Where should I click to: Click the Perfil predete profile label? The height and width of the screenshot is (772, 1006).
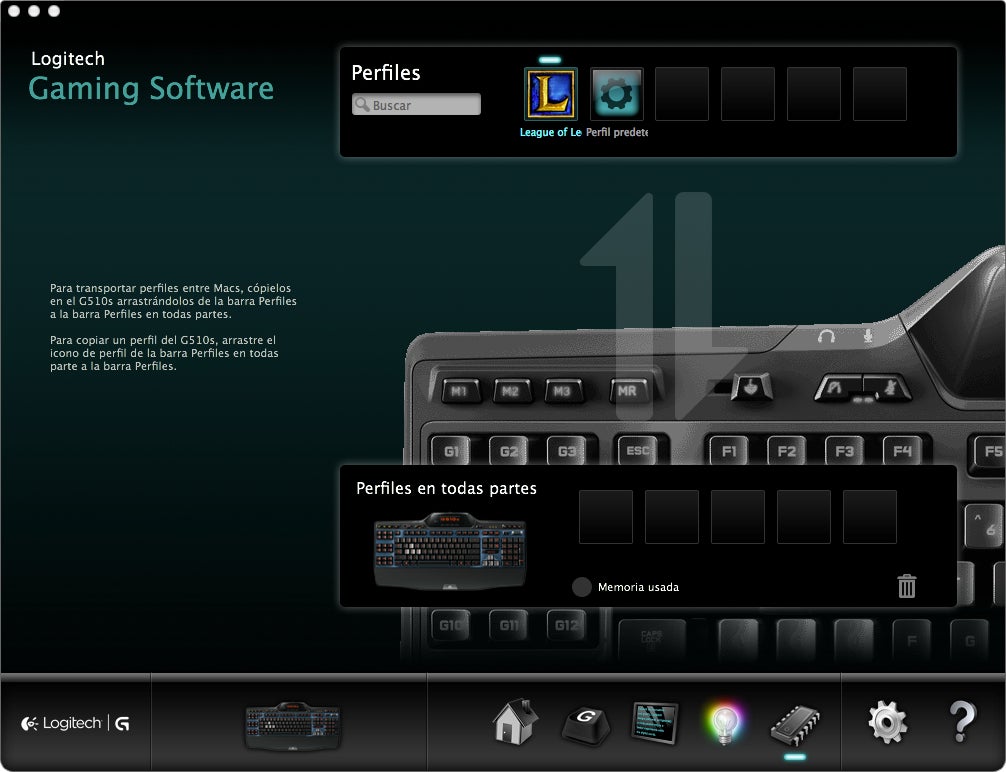(617, 132)
